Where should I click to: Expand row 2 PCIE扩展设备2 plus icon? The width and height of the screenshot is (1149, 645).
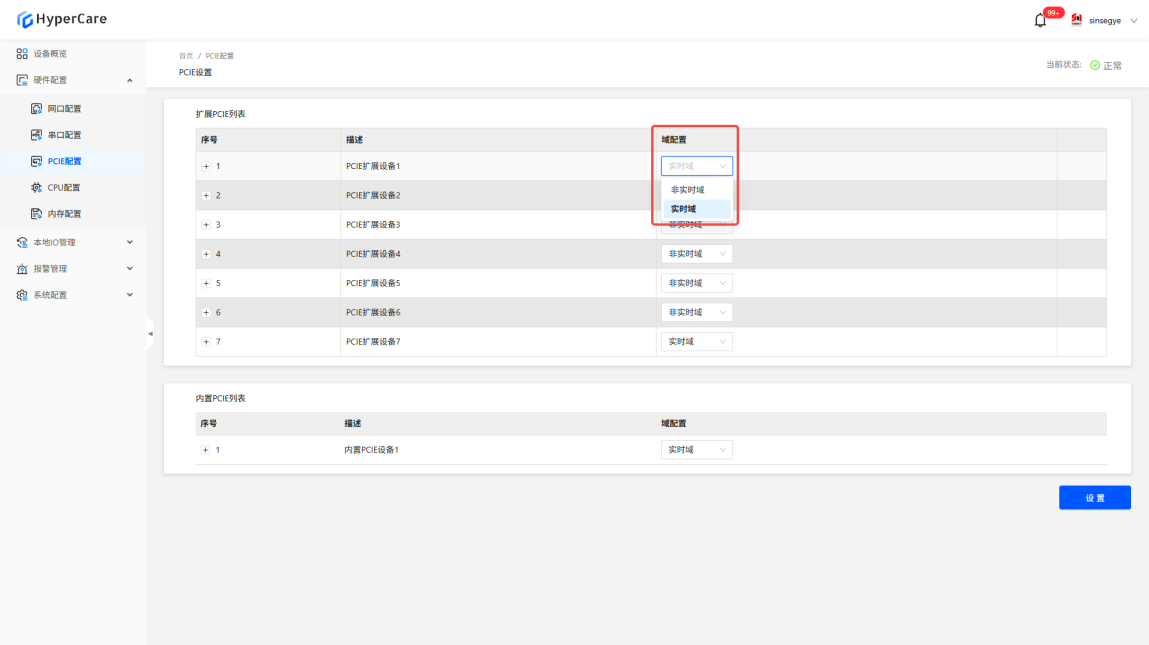pyautogui.click(x=206, y=196)
